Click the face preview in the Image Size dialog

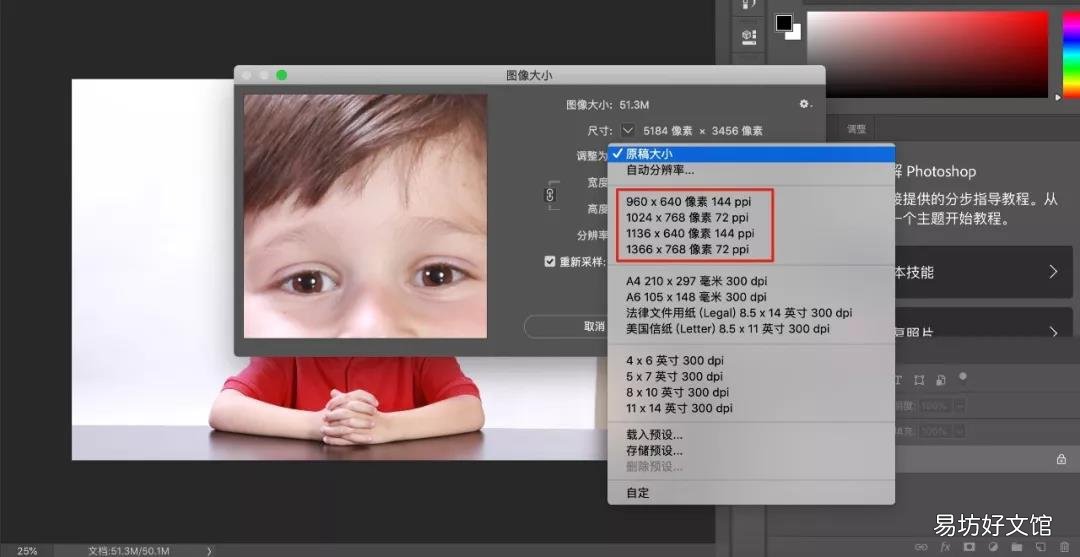tap(365, 216)
